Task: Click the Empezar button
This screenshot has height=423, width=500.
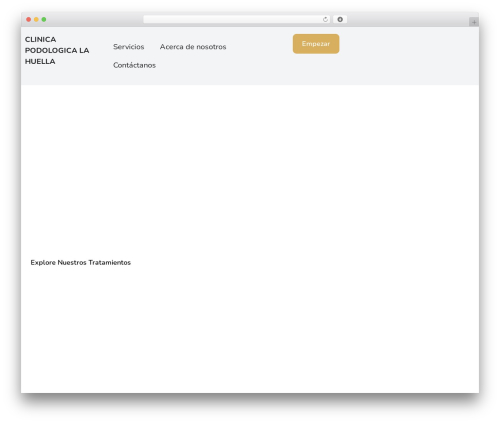Action: point(316,44)
